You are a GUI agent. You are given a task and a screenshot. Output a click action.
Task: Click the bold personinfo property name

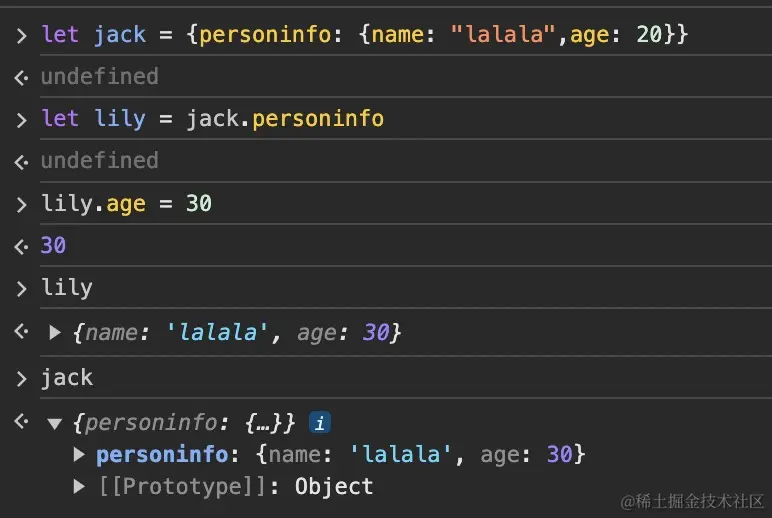pos(162,454)
